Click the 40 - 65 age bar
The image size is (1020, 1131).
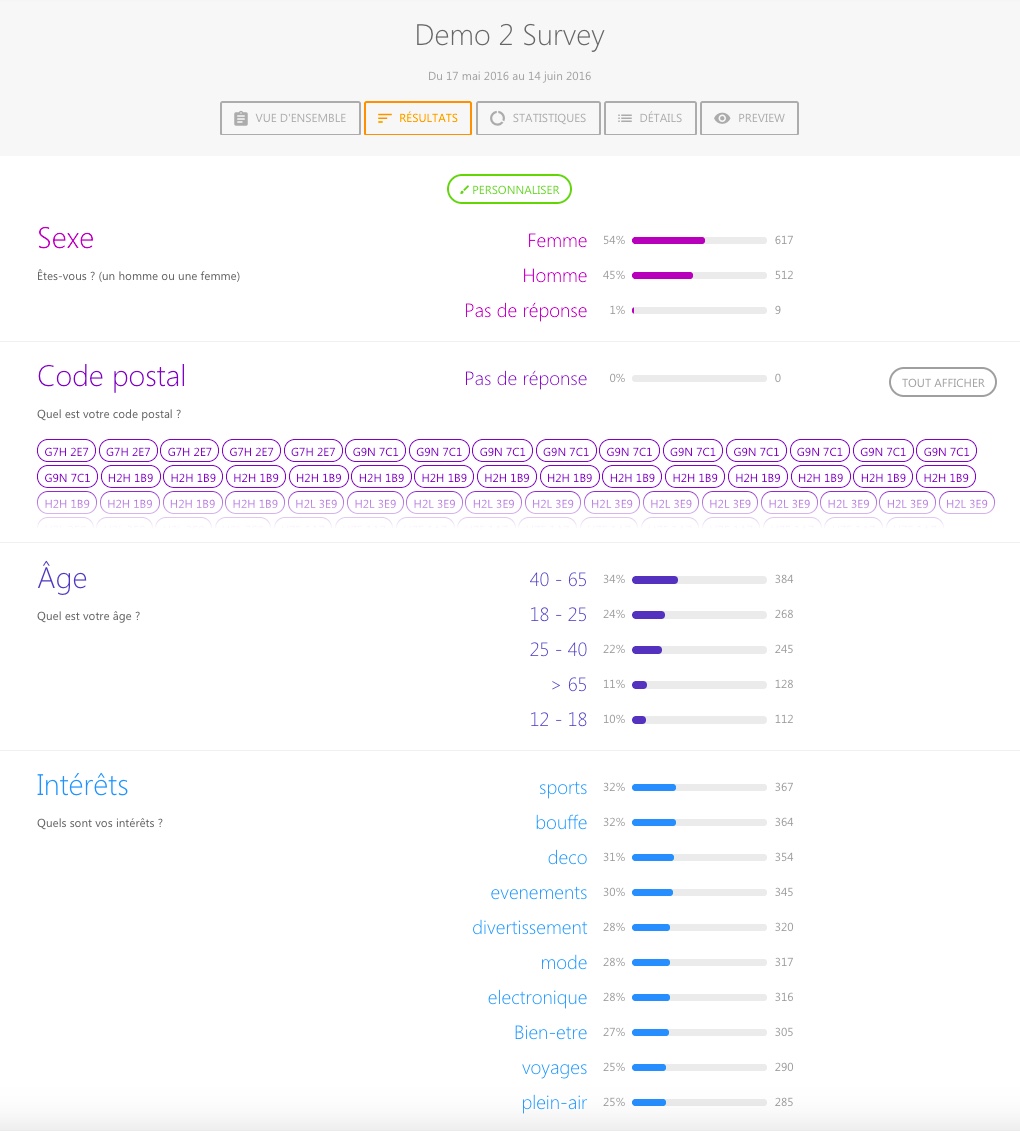pos(699,579)
